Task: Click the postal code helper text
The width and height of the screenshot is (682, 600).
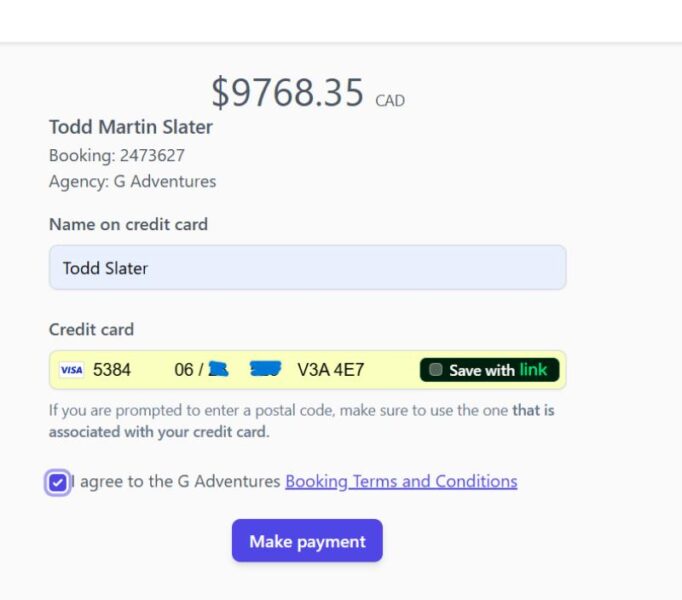Action: click(x=301, y=421)
